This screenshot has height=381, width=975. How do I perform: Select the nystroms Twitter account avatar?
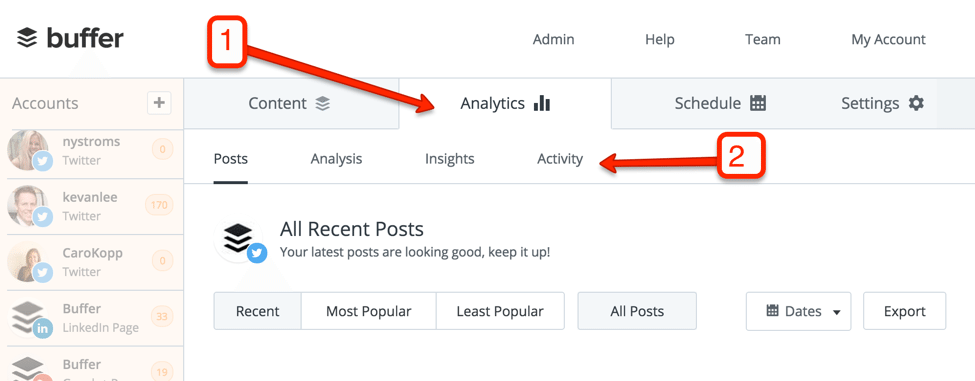[29, 150]
